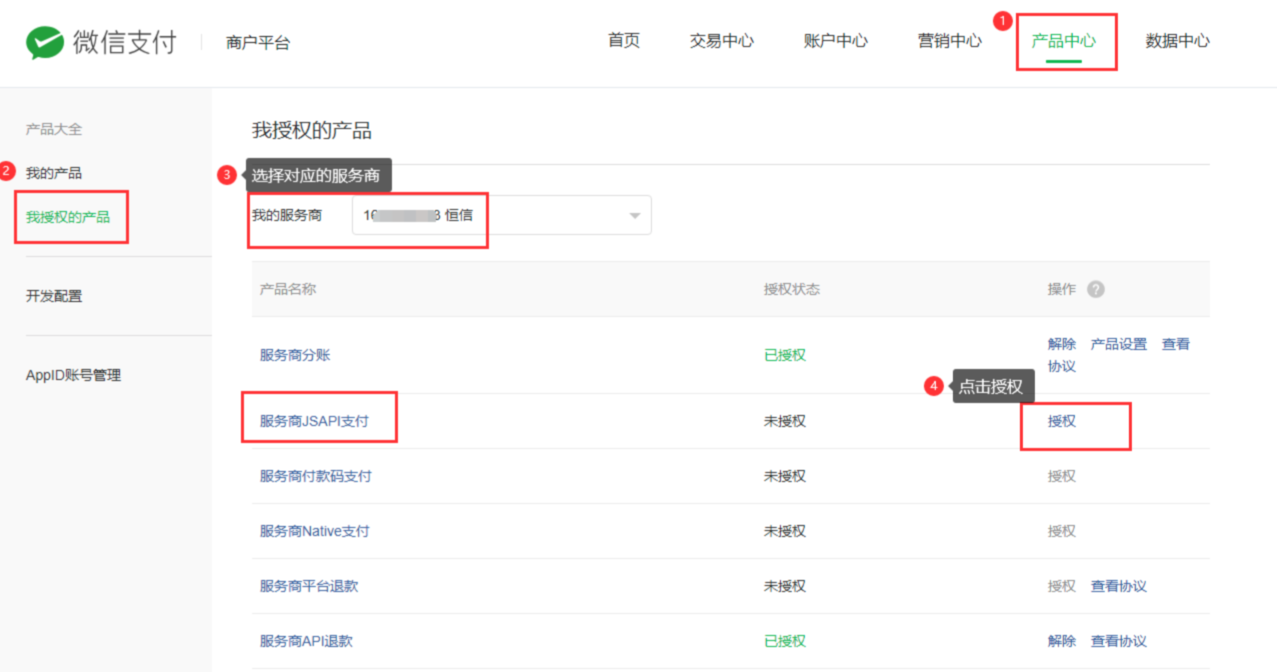Switch to the 营销中心 tab
This screenshot has width=1277, height=672.
tap(950, 41)
